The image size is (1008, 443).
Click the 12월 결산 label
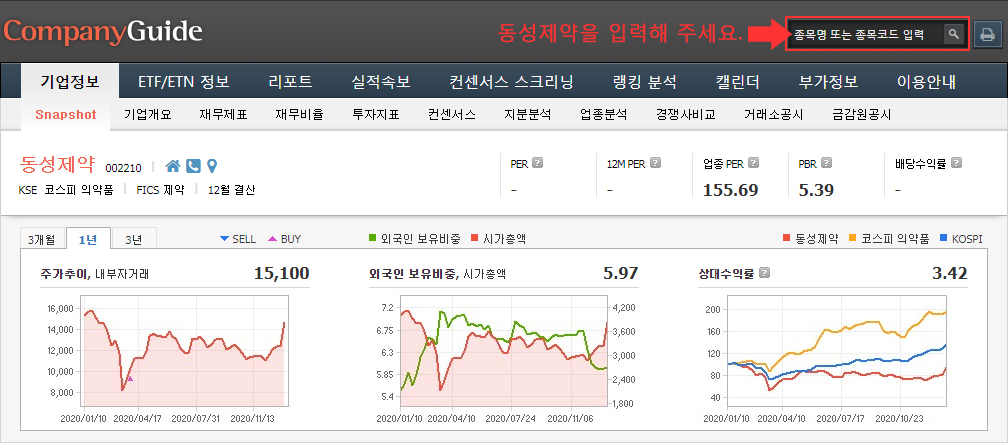(231, 190)
